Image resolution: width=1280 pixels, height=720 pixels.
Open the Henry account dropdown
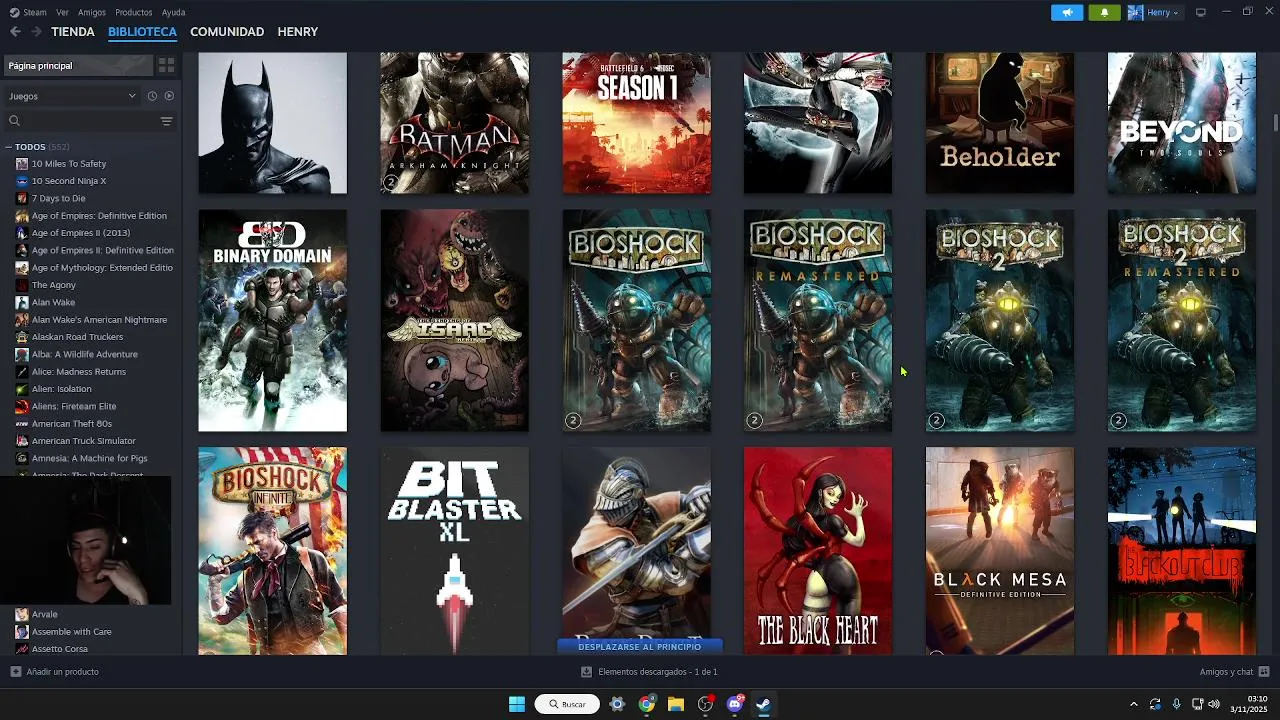[x=1154, y=12]
